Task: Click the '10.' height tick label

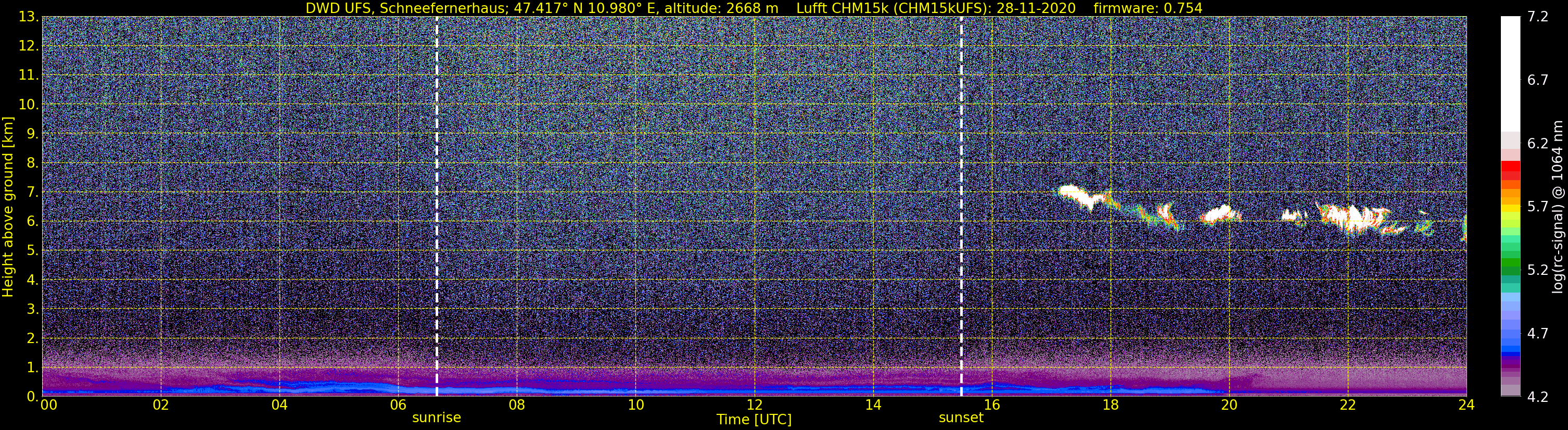Action: (x=29, y=105)
